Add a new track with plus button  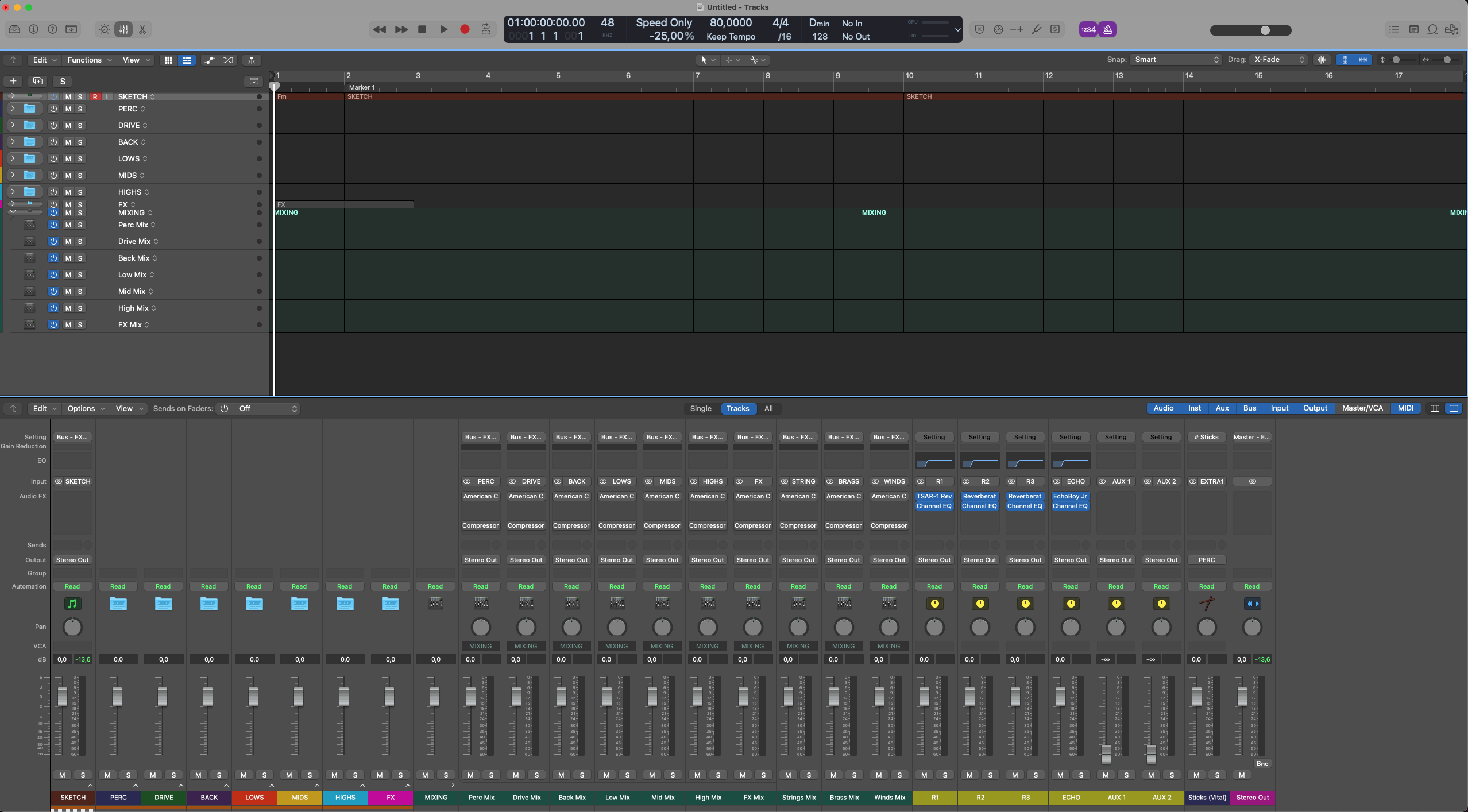coord(13,81)
